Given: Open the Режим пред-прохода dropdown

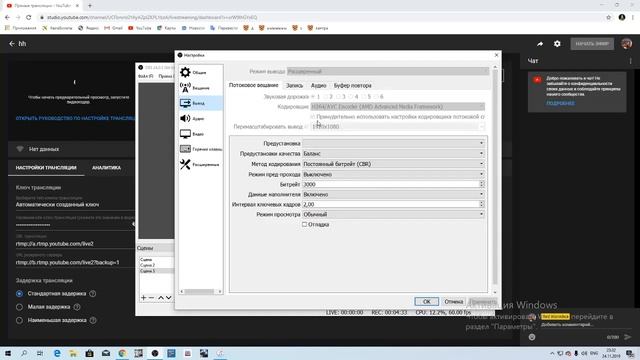Looking at the screenshot, I should [393, 174].
